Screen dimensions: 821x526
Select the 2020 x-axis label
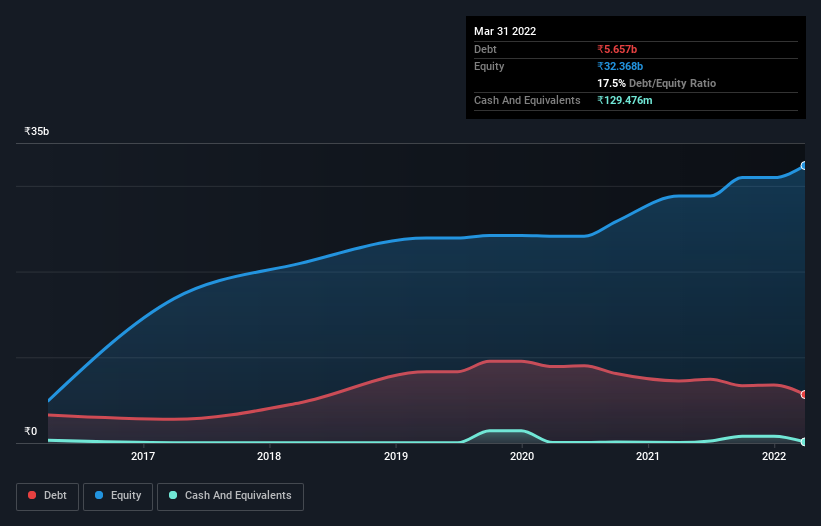(x=522, y=456)
